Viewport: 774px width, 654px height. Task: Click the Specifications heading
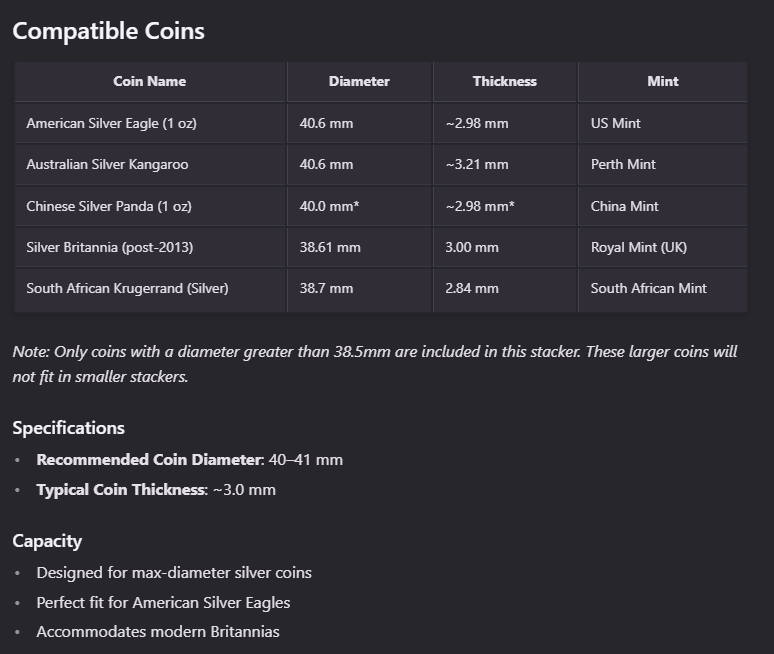[68, 428]
